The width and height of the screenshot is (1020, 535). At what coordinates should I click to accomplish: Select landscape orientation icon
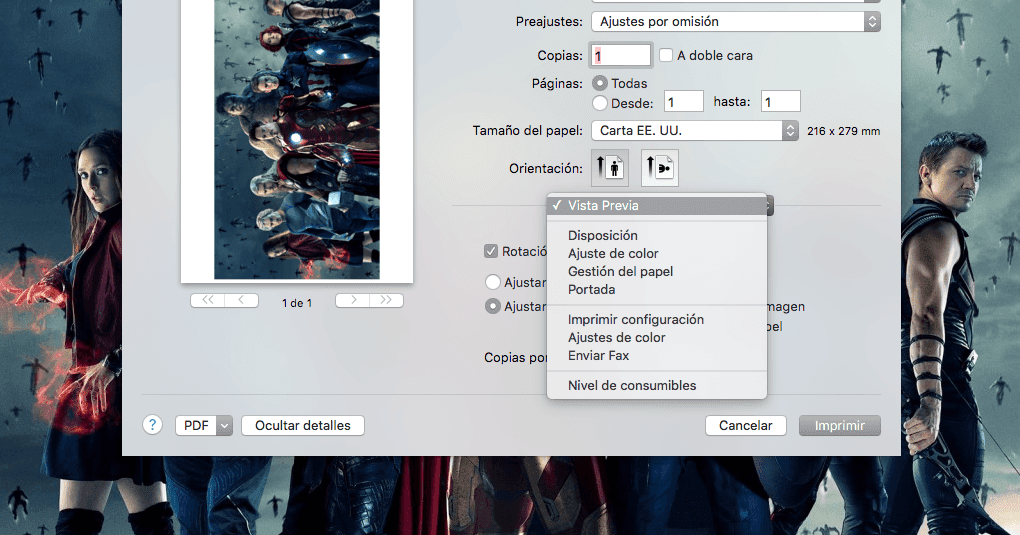660,168
